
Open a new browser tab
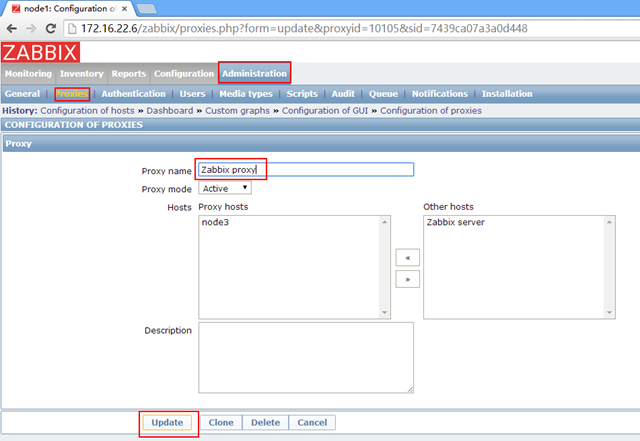click(146, 9)
